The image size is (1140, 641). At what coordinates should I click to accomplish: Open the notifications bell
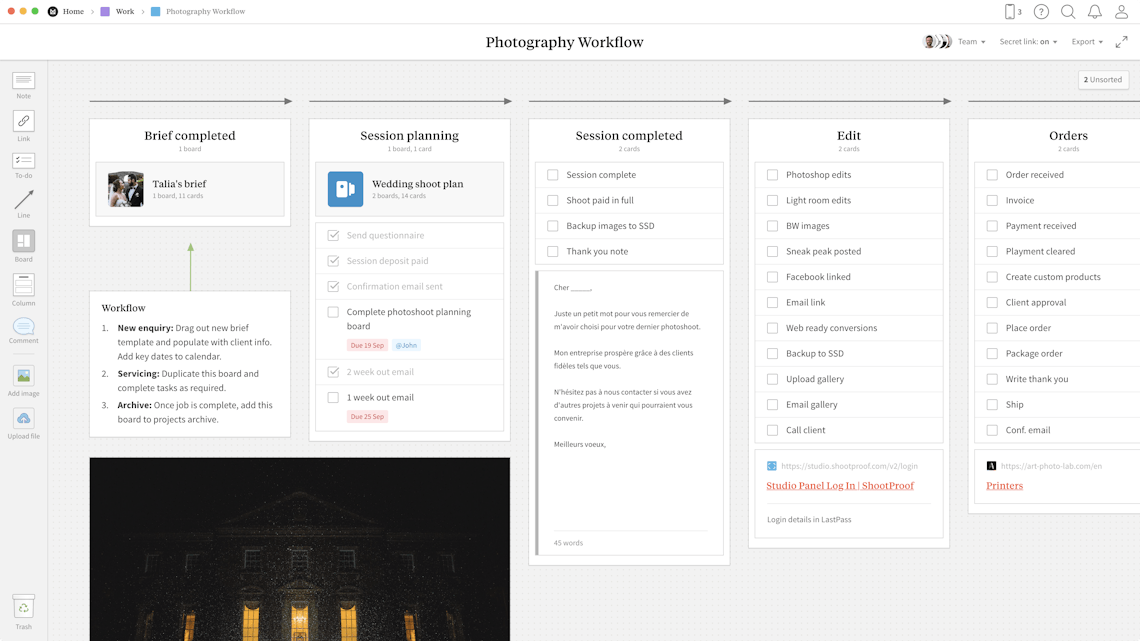coord(1094,11)
